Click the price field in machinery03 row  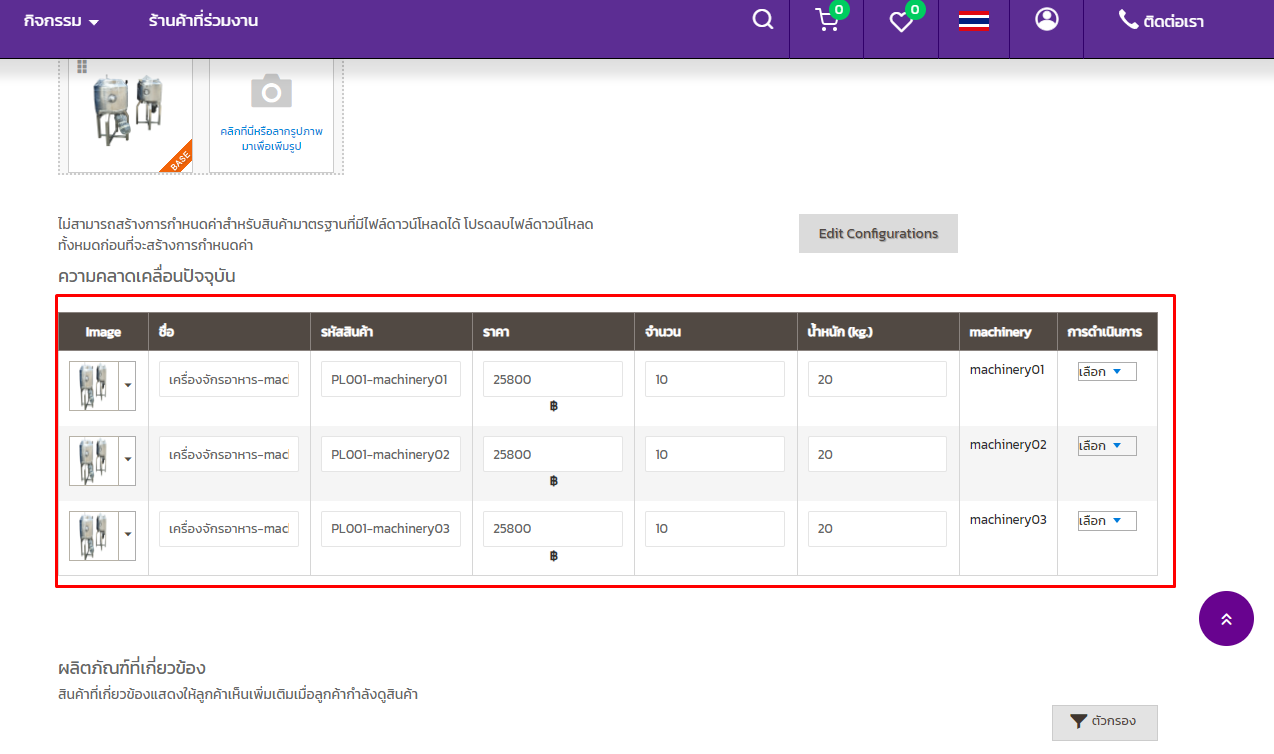point(552,529)
